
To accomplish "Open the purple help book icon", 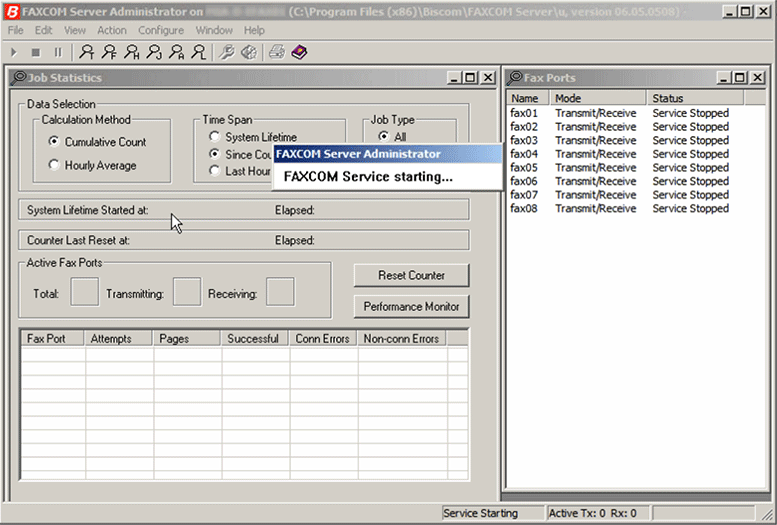I will click(299, 52).
